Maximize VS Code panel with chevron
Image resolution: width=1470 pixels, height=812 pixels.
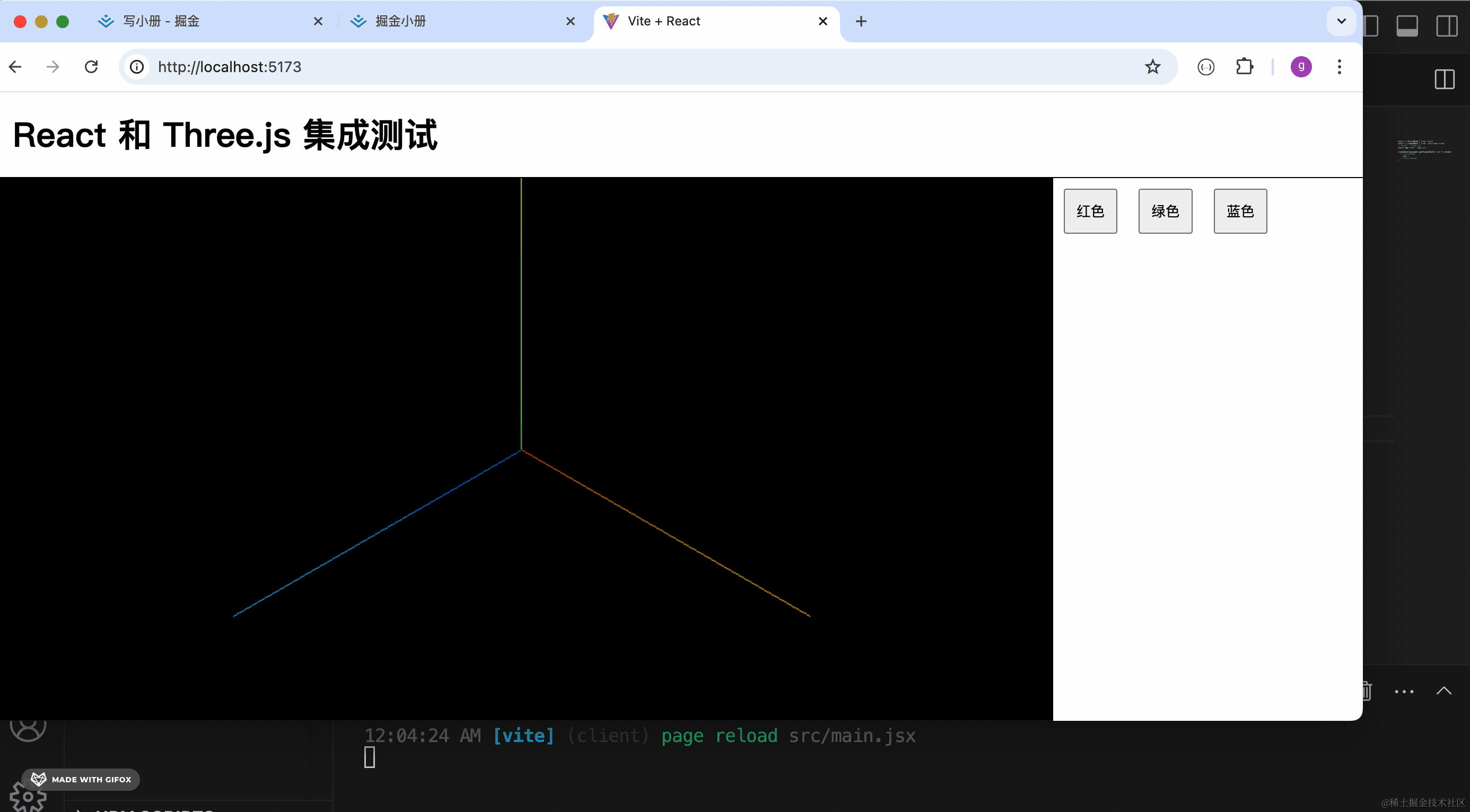pos(1443,691)
